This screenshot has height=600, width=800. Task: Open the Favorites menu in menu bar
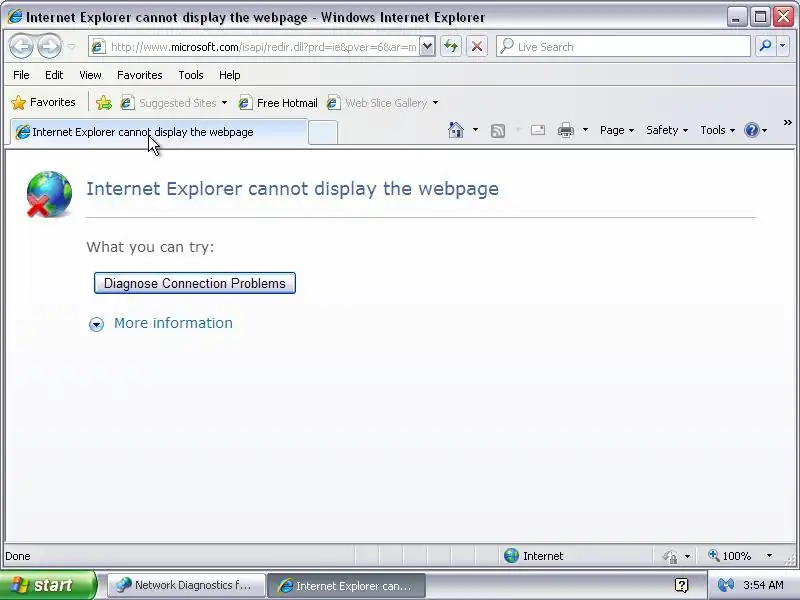click(139, 75)
